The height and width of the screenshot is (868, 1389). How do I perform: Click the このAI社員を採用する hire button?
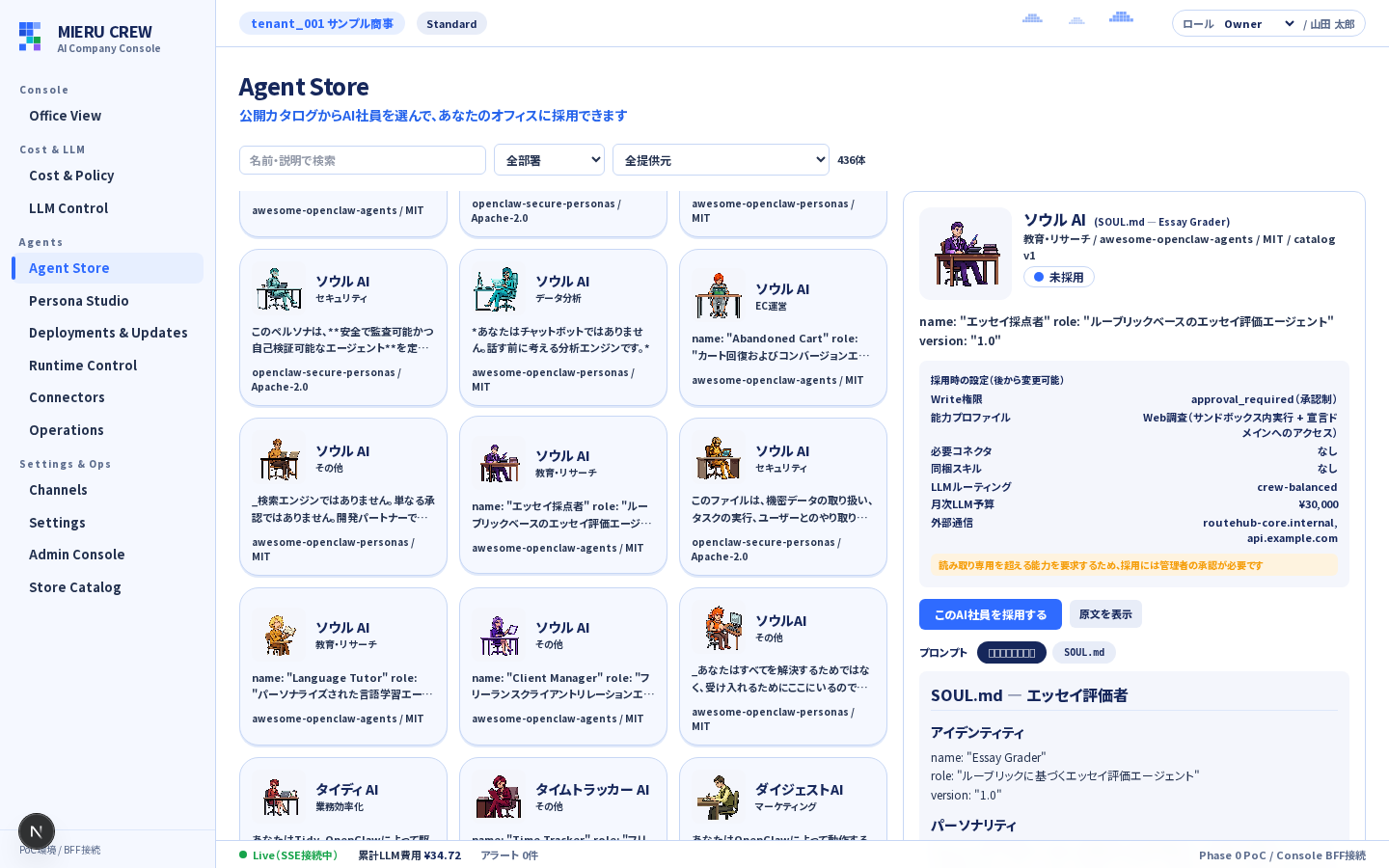(991, 614)
